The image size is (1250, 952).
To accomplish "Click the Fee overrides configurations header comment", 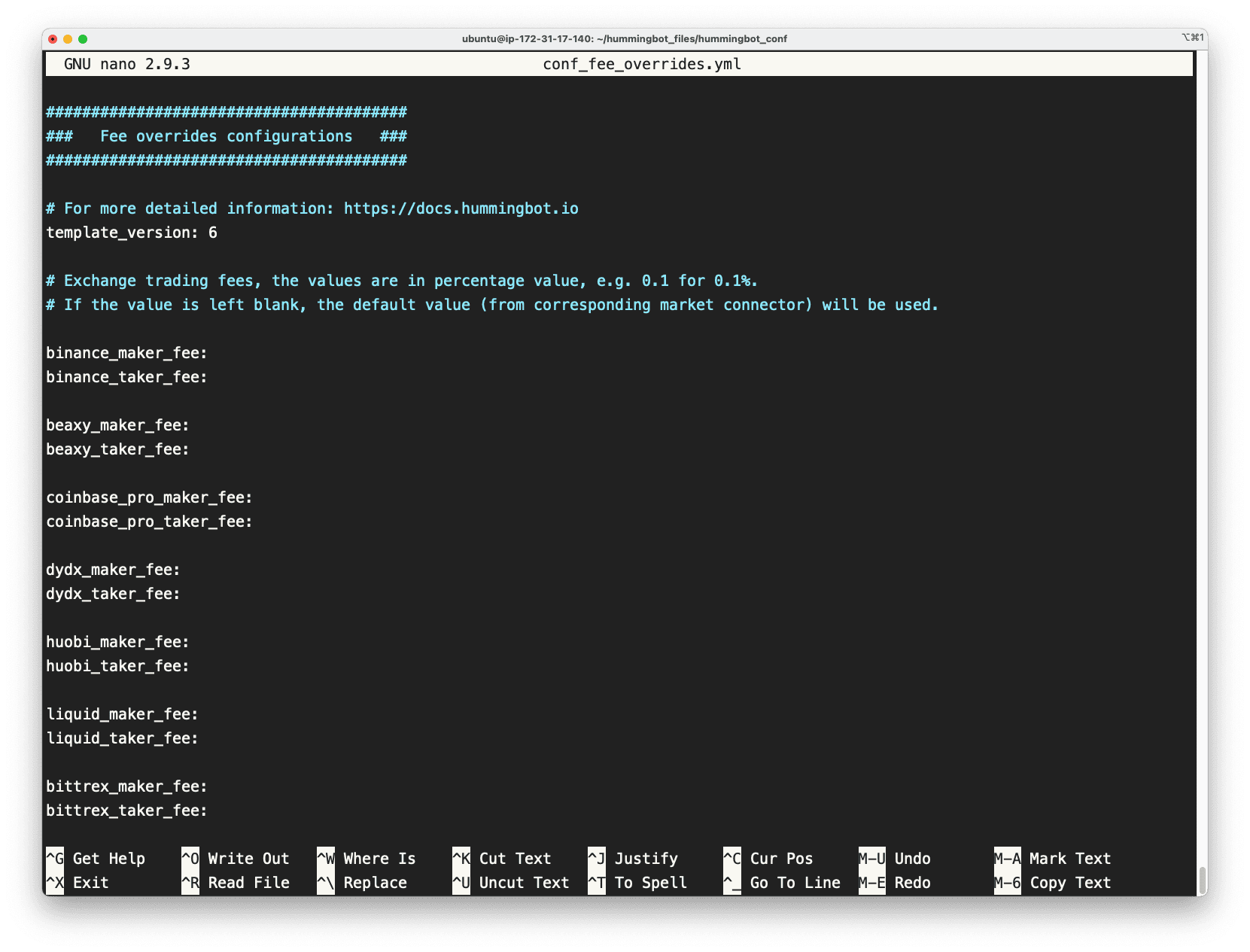I will tap(227, 136).
